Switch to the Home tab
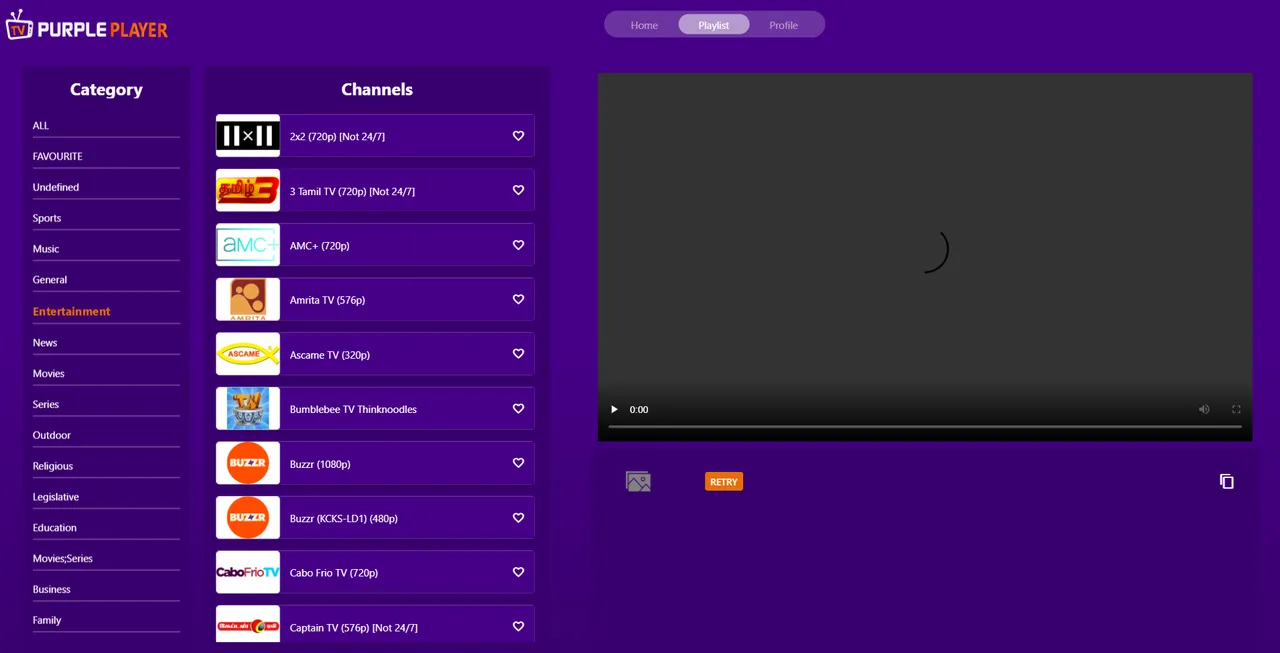 [x=644, y=24]
